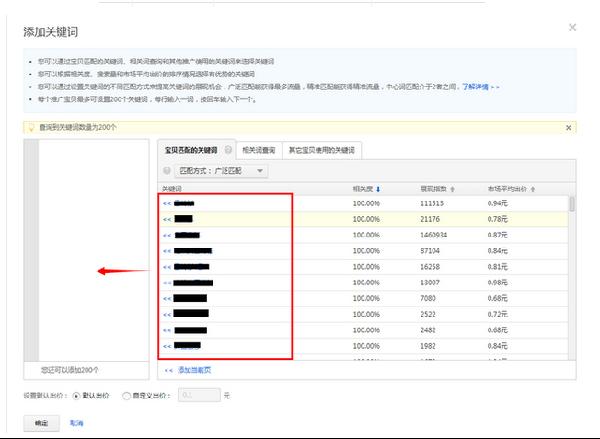Switch to 其它宝贝使用的关键词 tab
This screenshot has width=600, height=439.
[x=321, y=150]
